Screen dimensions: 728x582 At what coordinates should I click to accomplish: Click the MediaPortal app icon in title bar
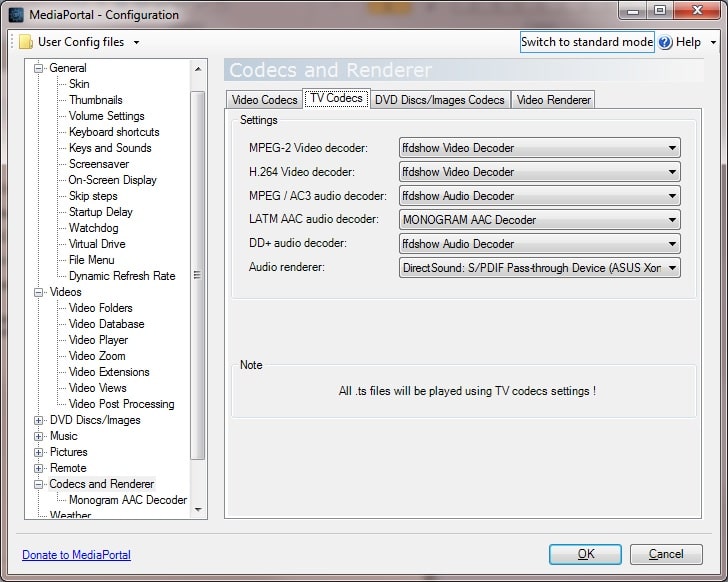tap(16, 15)
